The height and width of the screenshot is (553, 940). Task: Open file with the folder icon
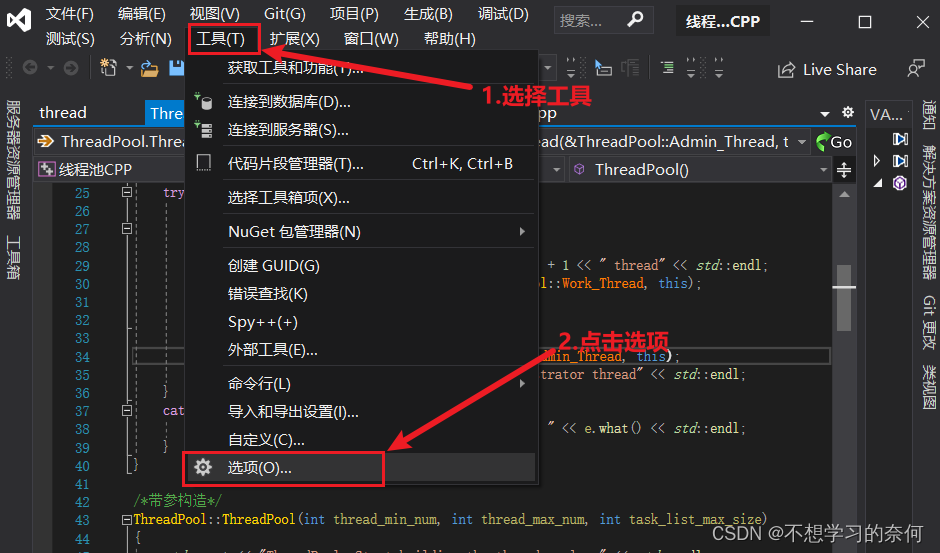[149, 69]
